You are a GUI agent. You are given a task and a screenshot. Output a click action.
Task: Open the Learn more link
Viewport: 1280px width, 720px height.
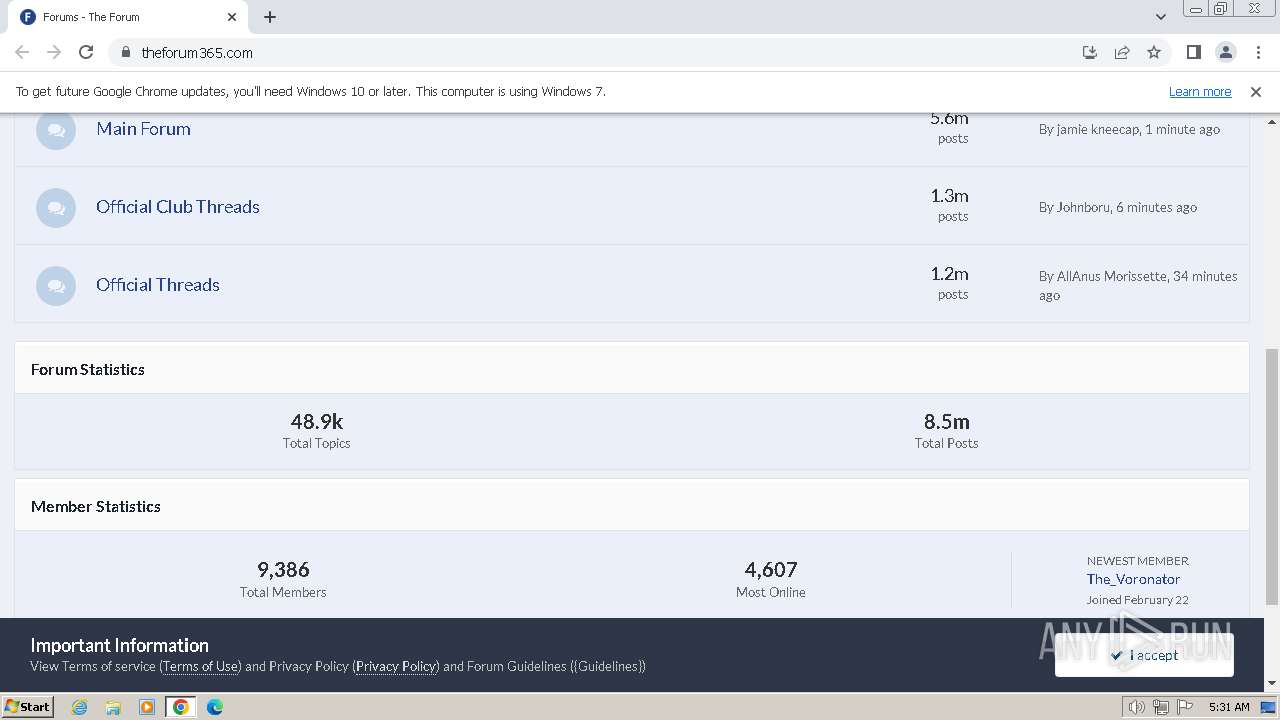[1200, 92]
